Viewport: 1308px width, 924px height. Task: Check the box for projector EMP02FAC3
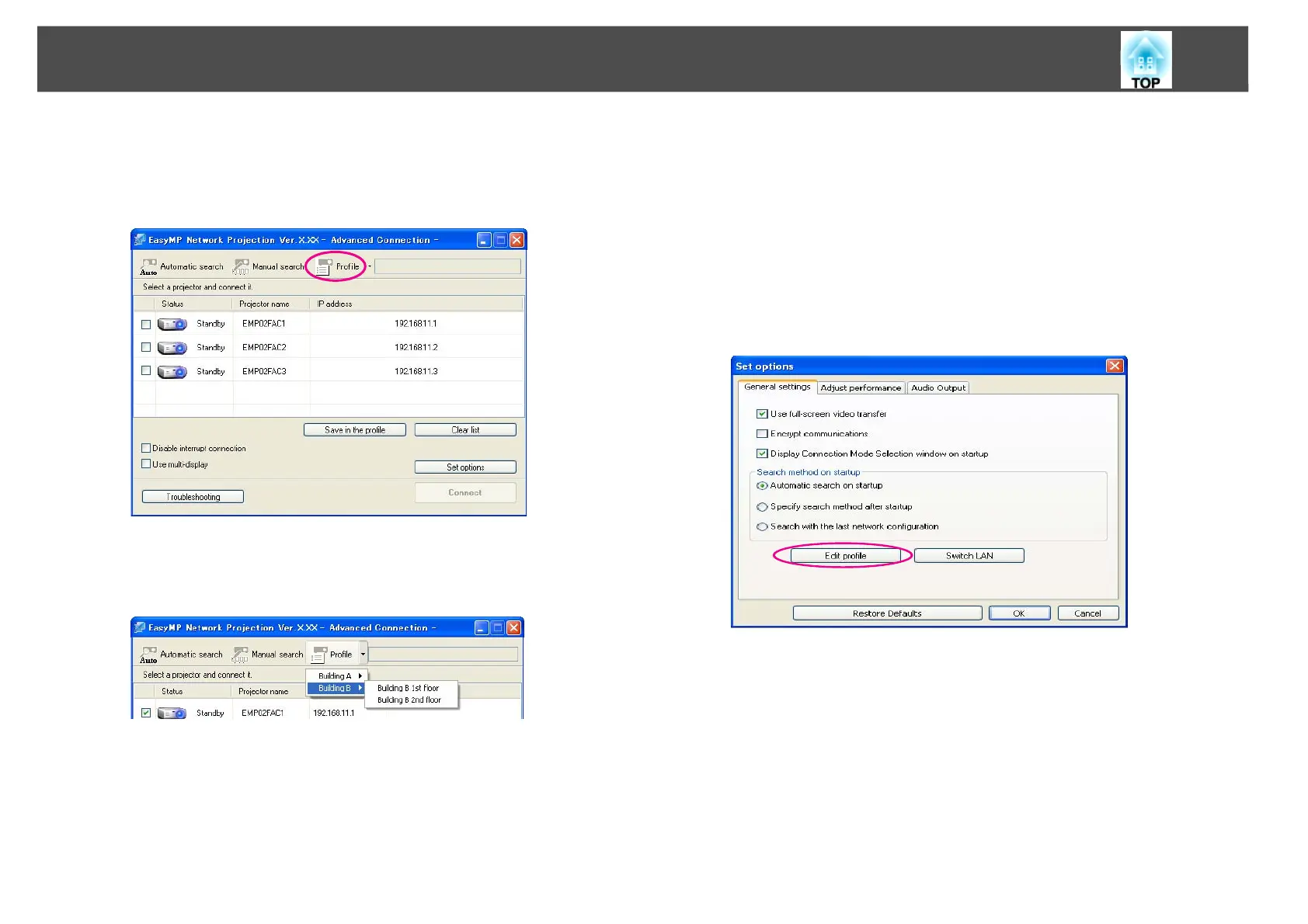click(146, 370)
